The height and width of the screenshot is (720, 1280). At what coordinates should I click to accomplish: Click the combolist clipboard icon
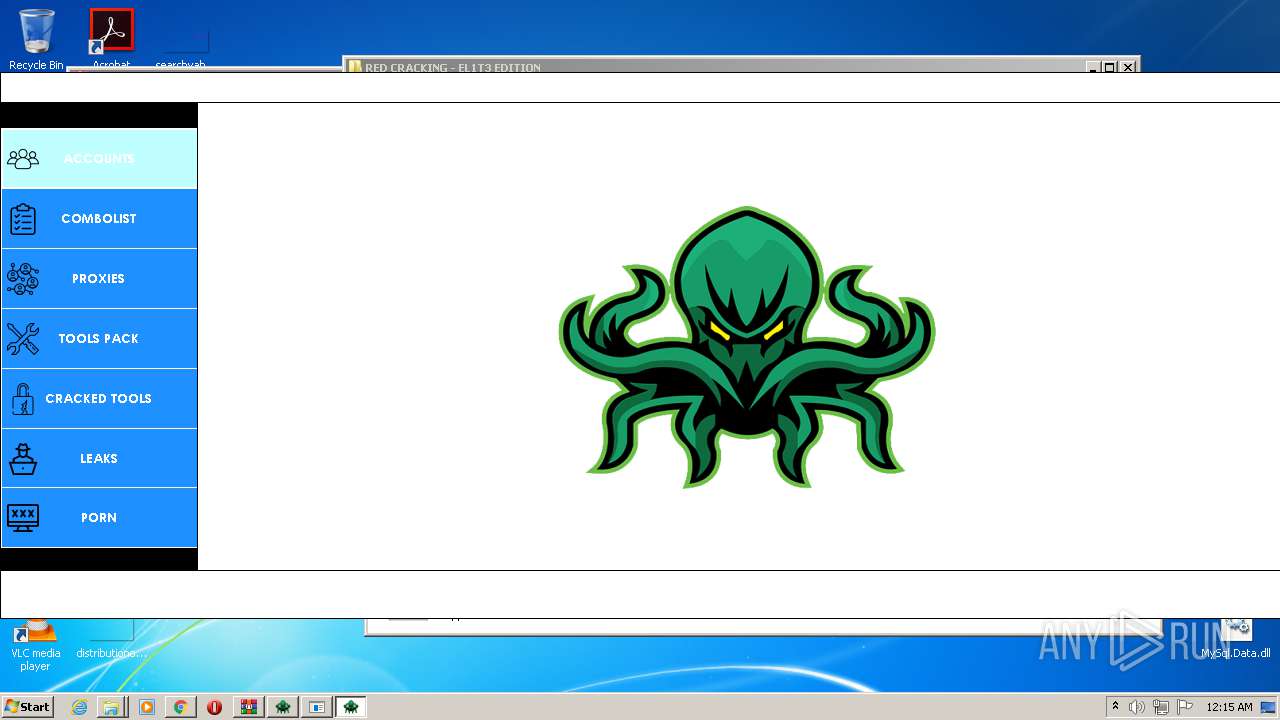[23, 219]
